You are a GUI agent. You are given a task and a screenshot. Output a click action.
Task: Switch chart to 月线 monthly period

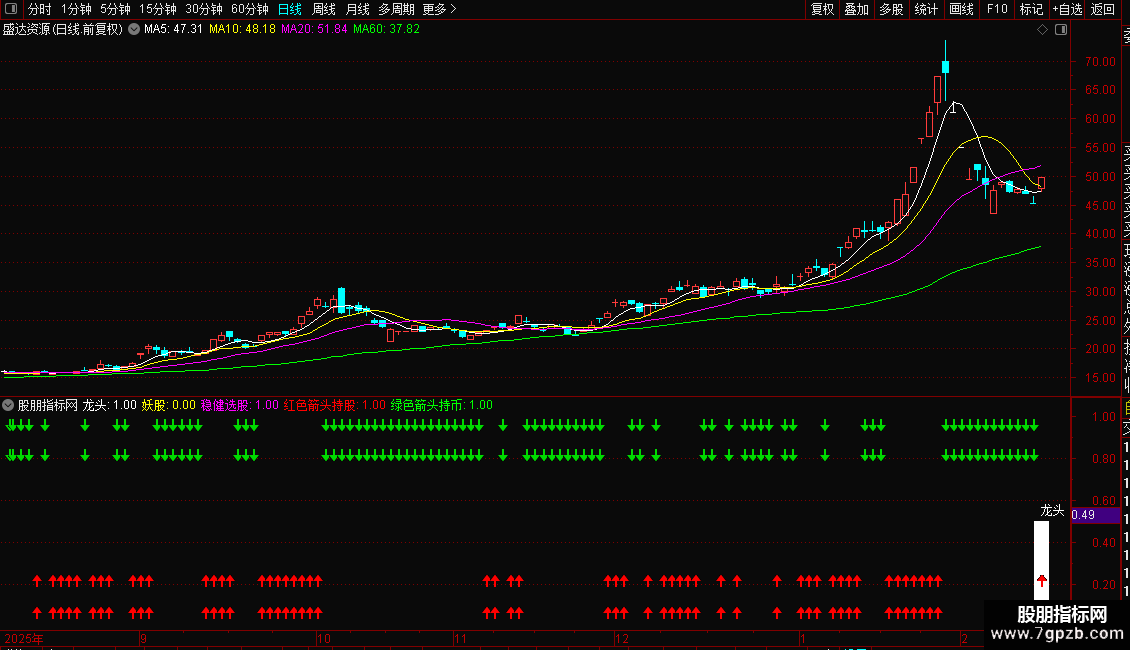[x=357, y=9]
